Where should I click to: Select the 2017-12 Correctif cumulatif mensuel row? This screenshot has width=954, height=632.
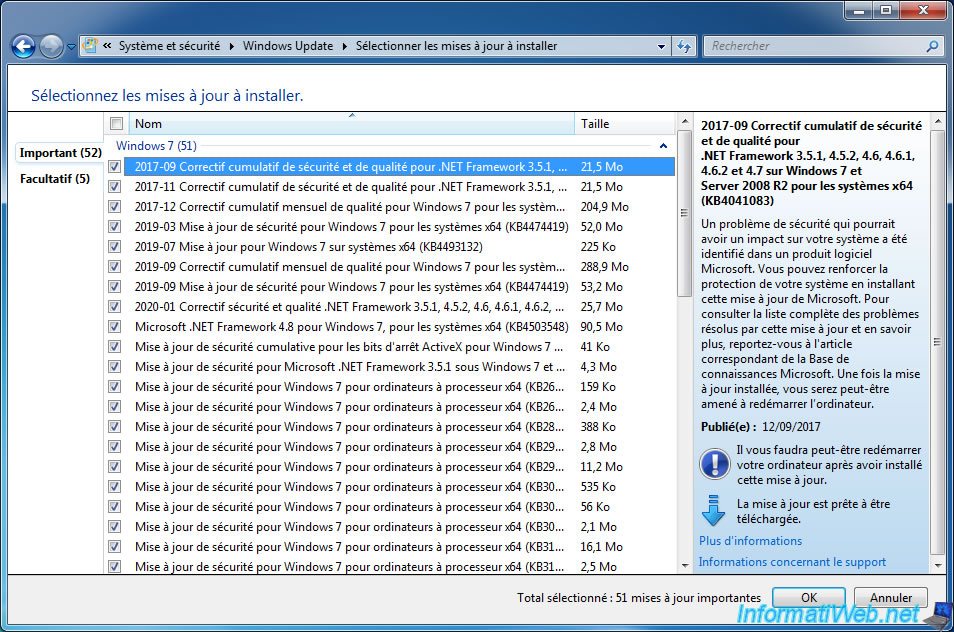pyautogui.click(x=399, y=207)
